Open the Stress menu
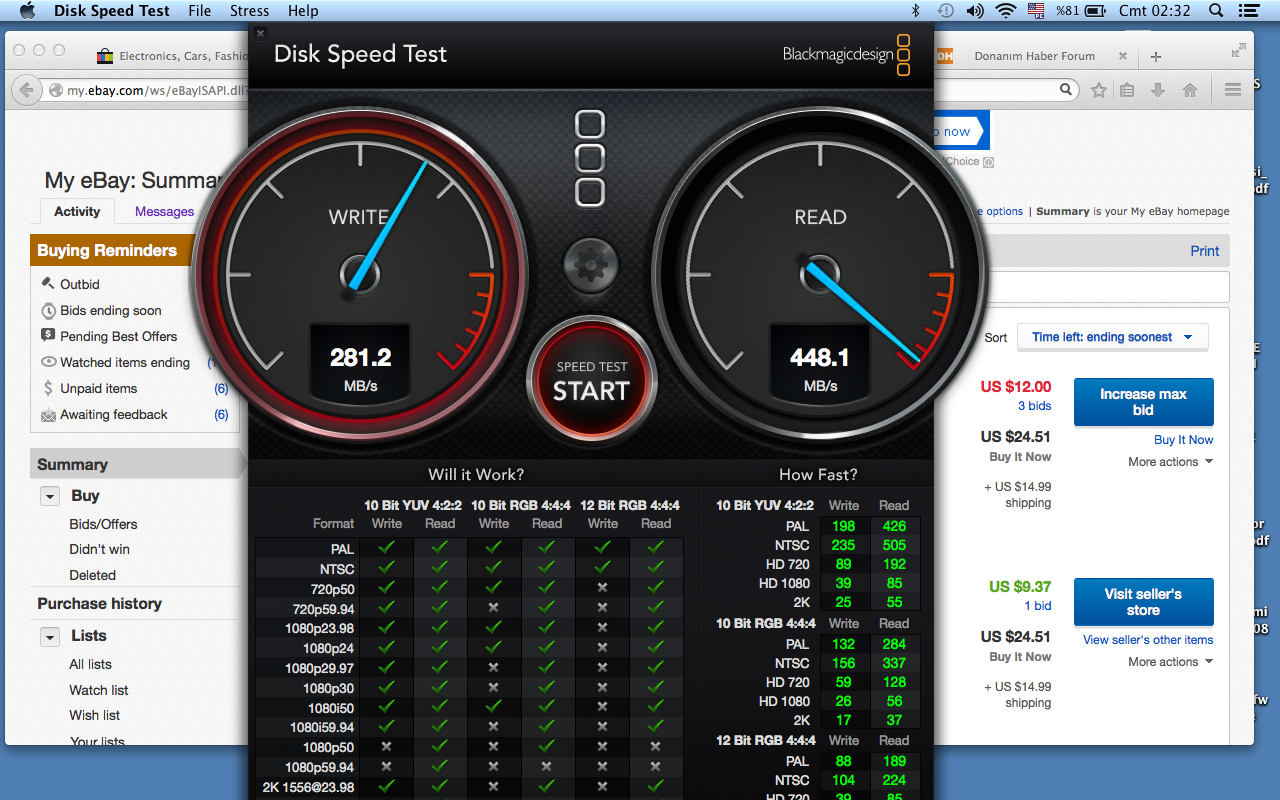 pos(249,11)
